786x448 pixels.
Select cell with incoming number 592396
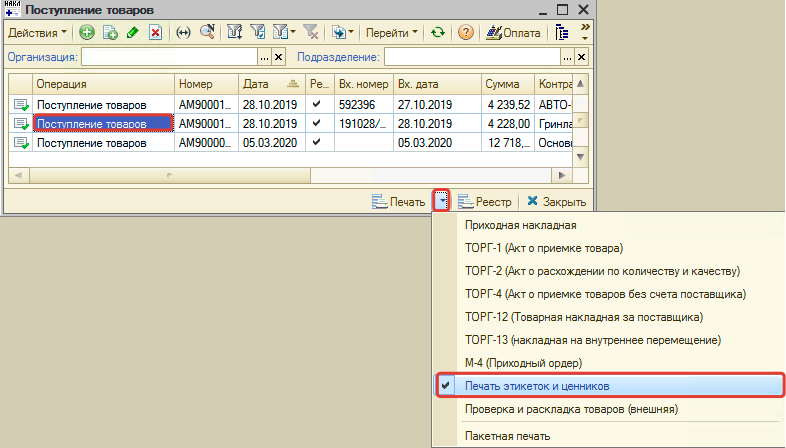(364, 105)
